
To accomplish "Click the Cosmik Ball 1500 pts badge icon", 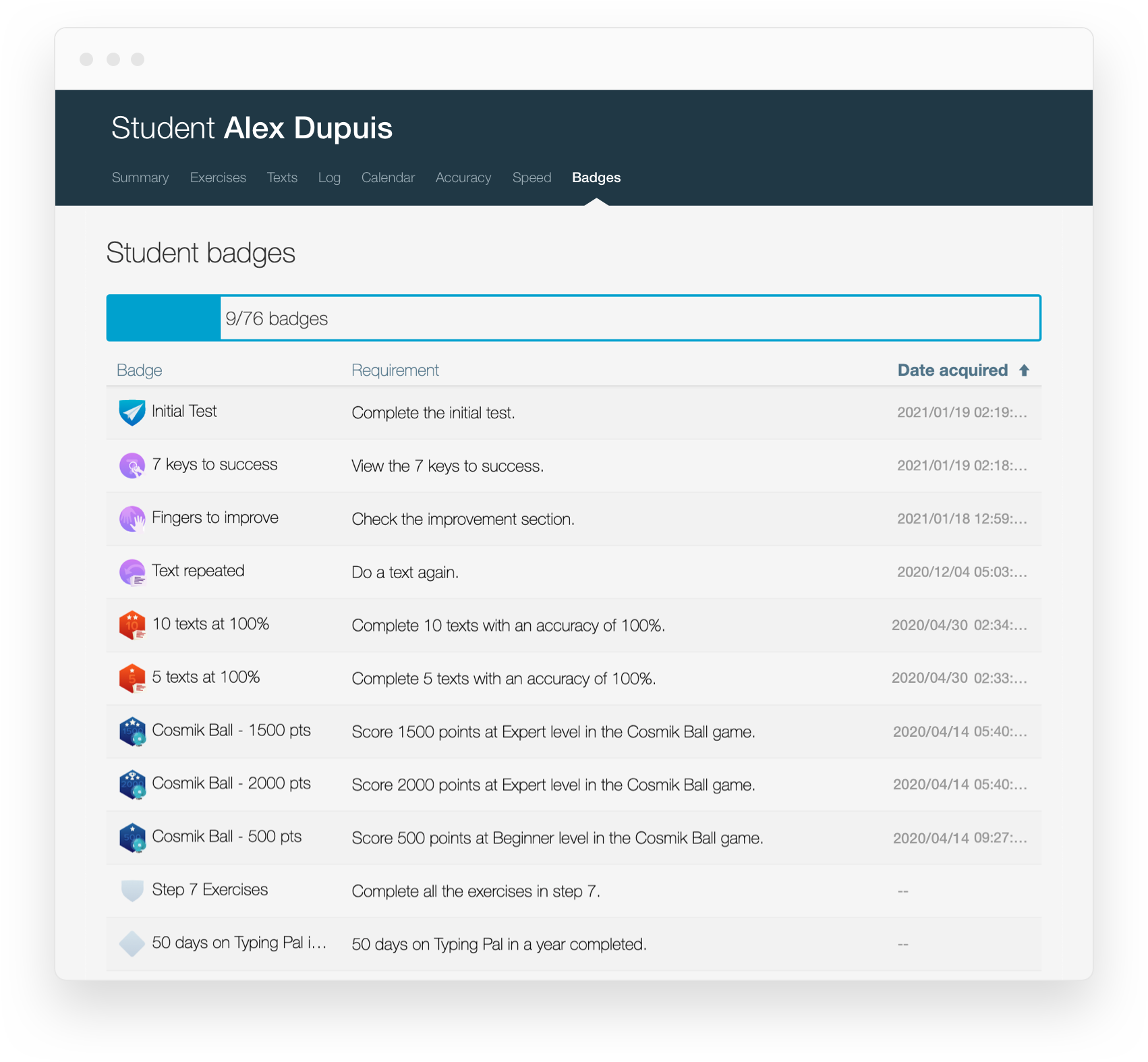I will click(132, 731).
